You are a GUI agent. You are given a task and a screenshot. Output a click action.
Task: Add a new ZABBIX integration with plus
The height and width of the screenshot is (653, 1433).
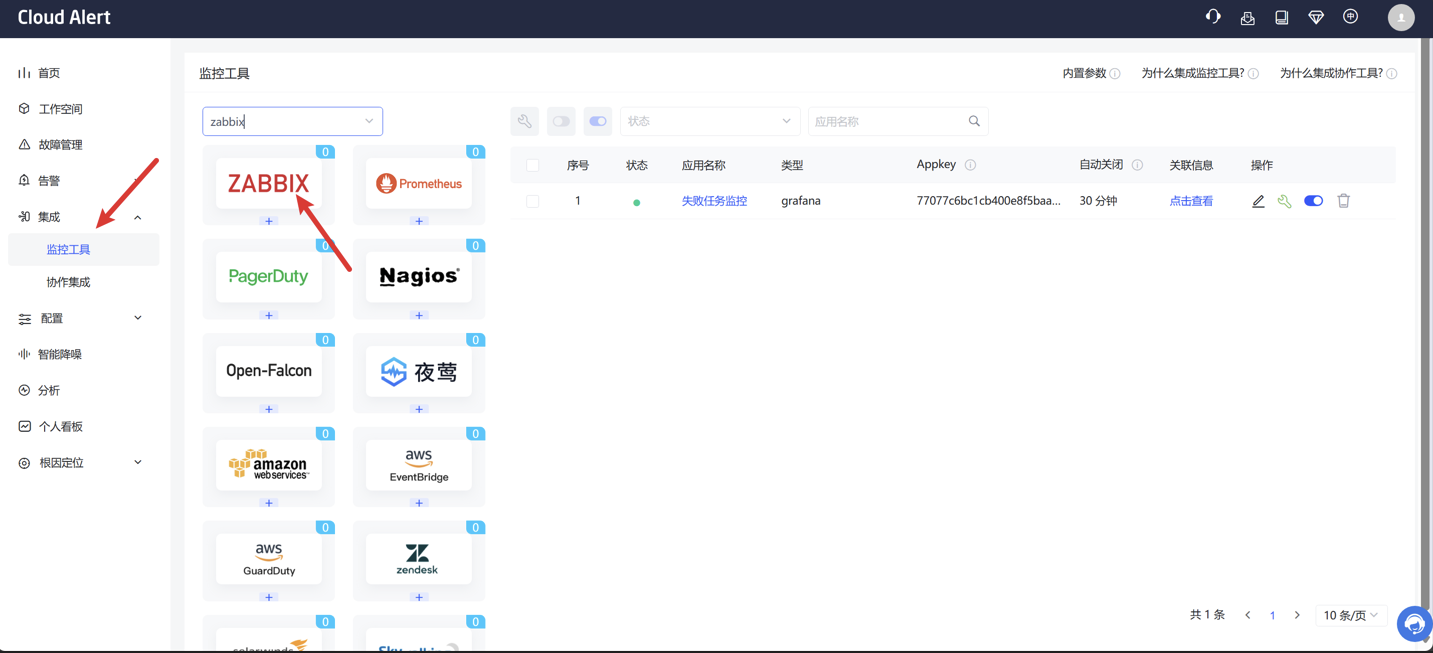269,221
